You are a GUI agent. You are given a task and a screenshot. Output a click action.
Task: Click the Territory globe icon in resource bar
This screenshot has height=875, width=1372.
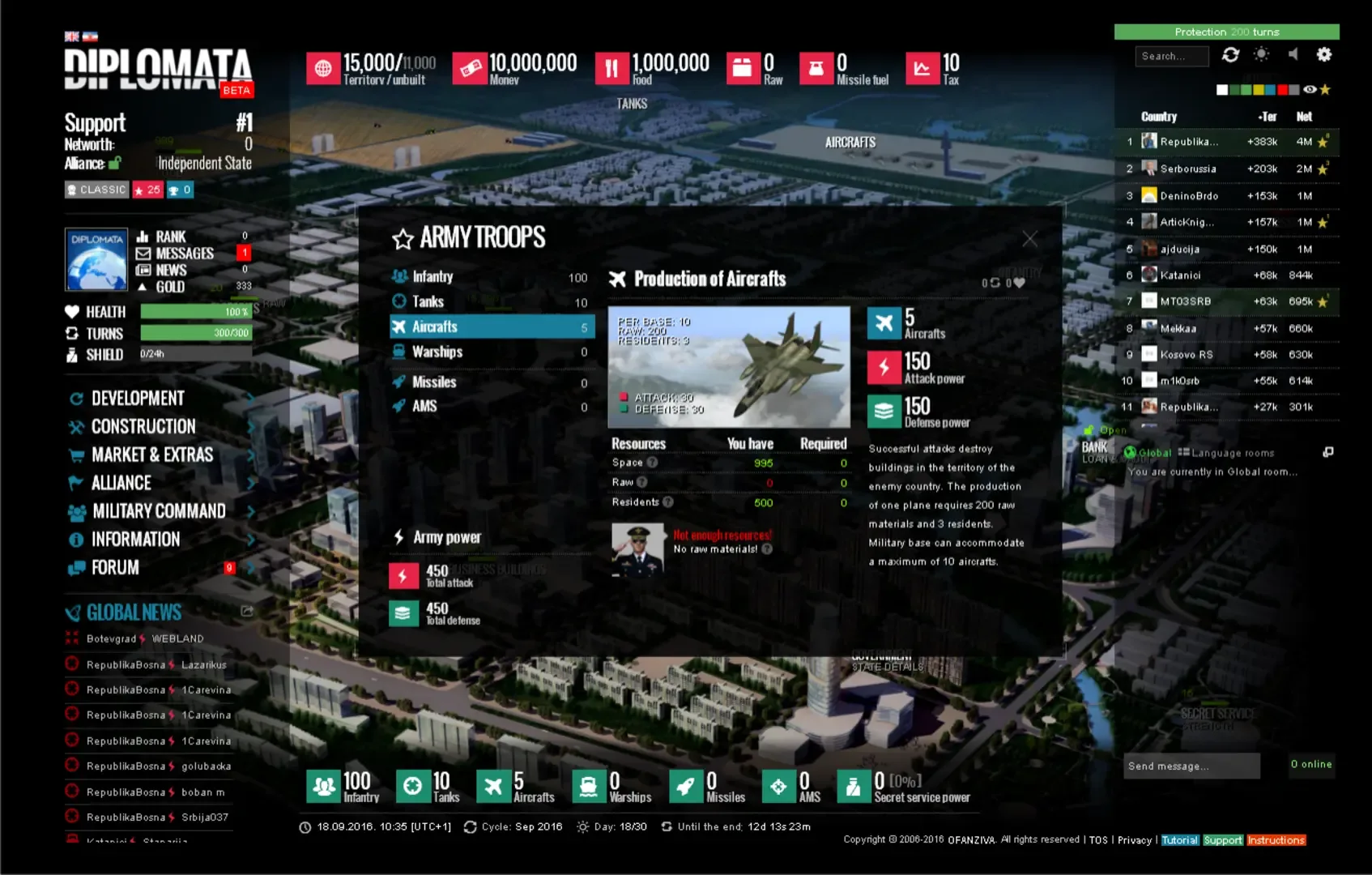[x=322, y=69]
